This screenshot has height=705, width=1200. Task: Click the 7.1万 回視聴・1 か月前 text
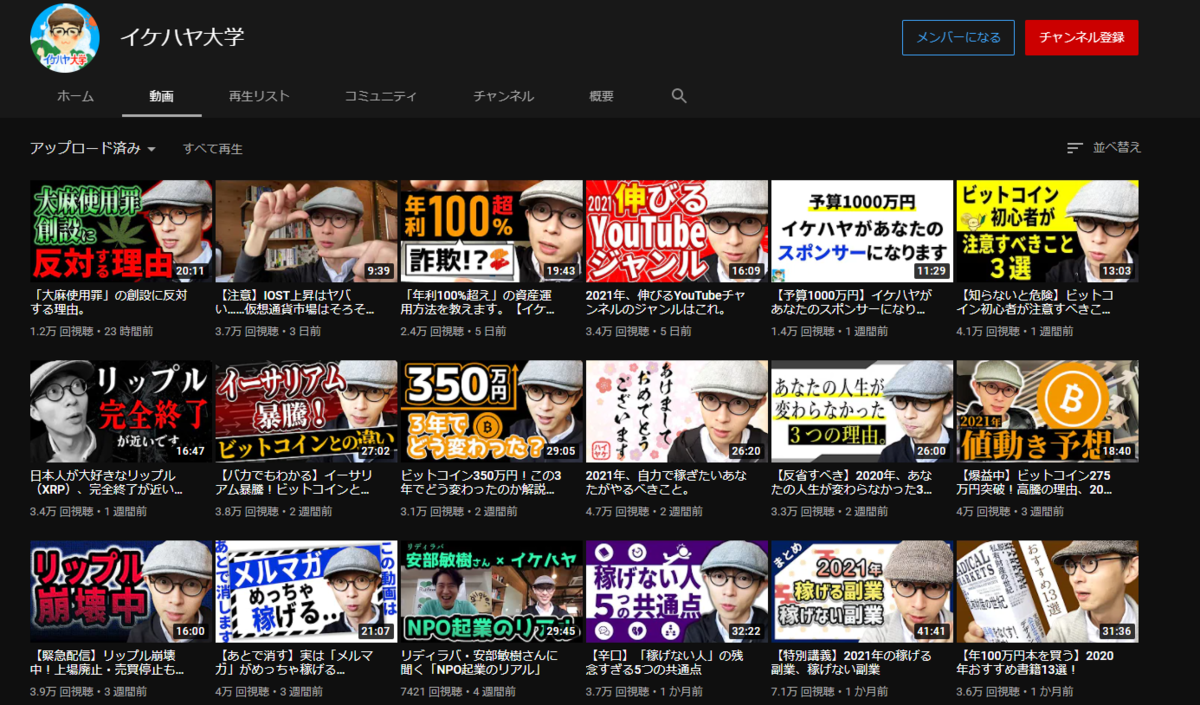[830, 690]
